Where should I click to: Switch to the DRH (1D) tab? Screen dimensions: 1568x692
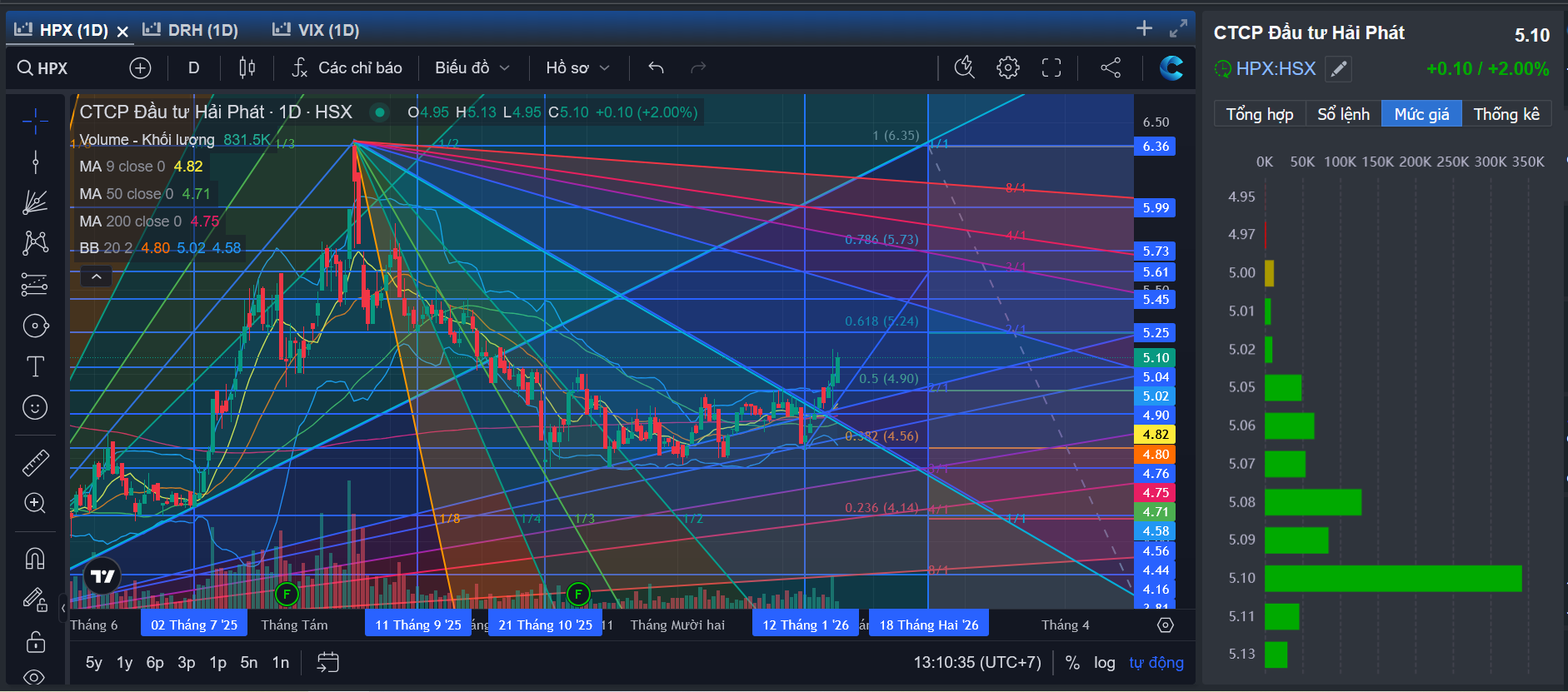click(x=191, y=30)
